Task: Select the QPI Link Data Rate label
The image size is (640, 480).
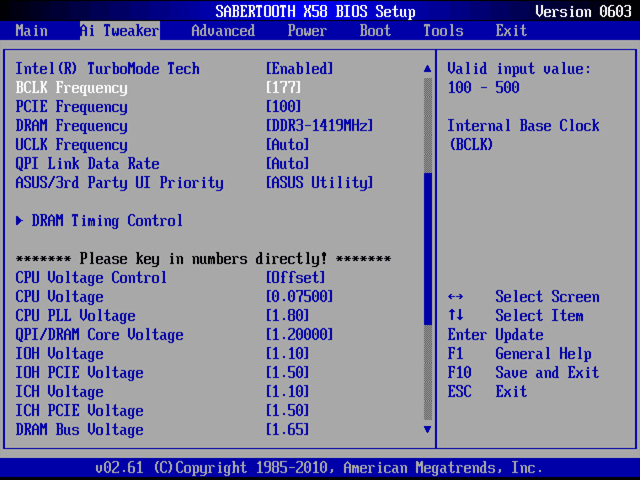Action: 87,164
